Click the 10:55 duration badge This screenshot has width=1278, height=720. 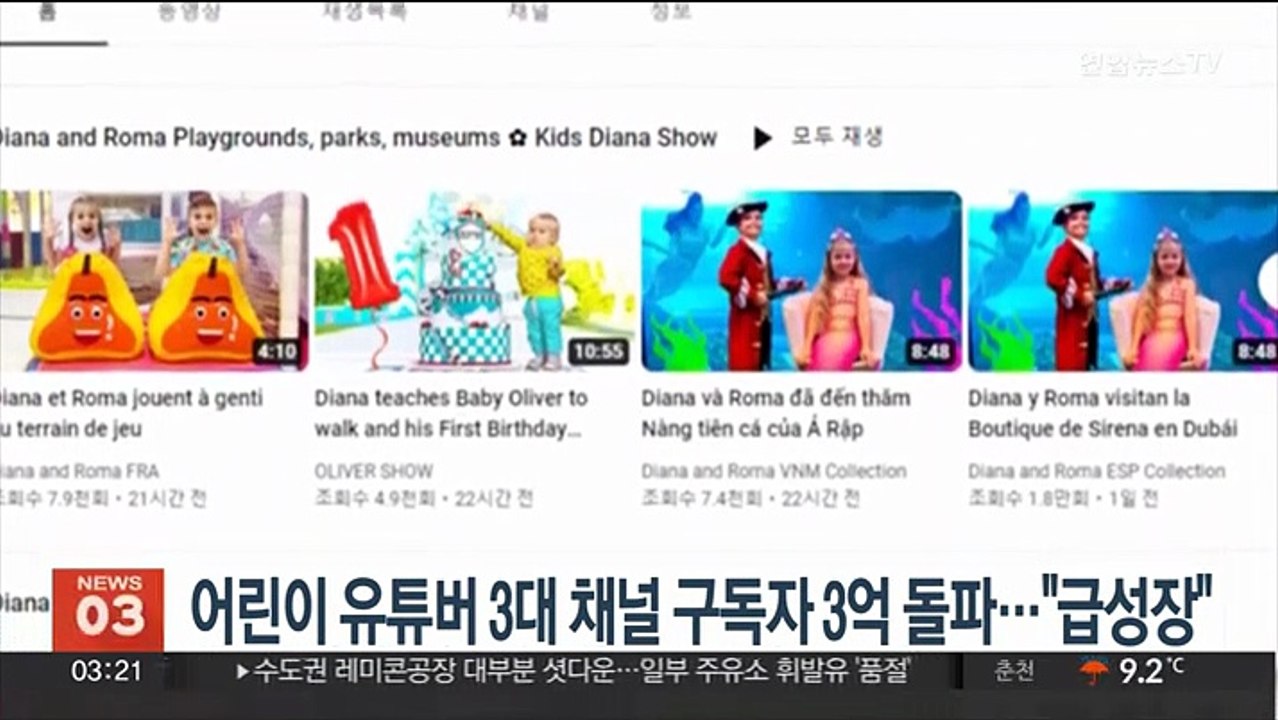pos(599,352)
